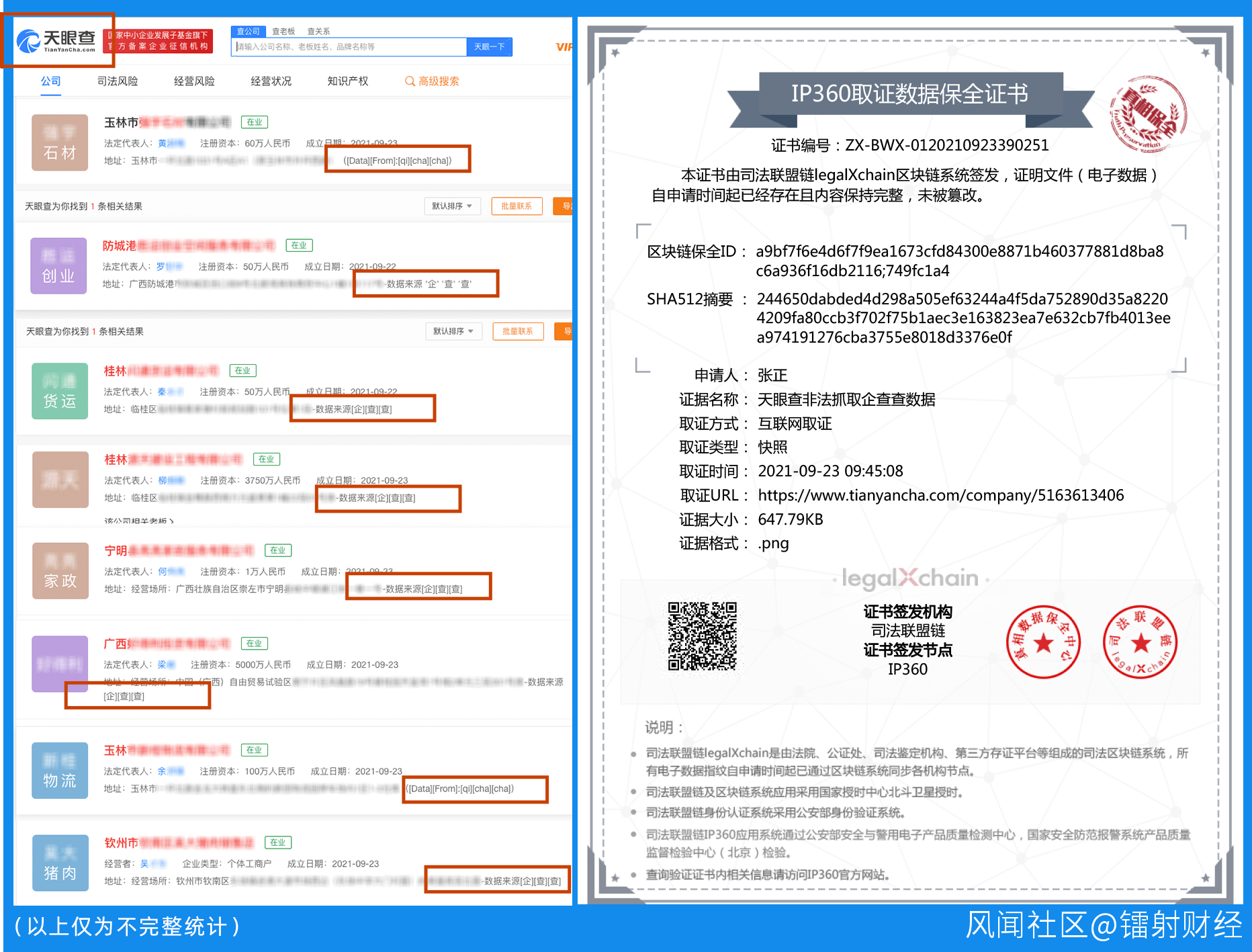Click legal representative 梁 in 广西 row
The height and width of the screenshot is (952, 1252).
(x=166, y=664)
